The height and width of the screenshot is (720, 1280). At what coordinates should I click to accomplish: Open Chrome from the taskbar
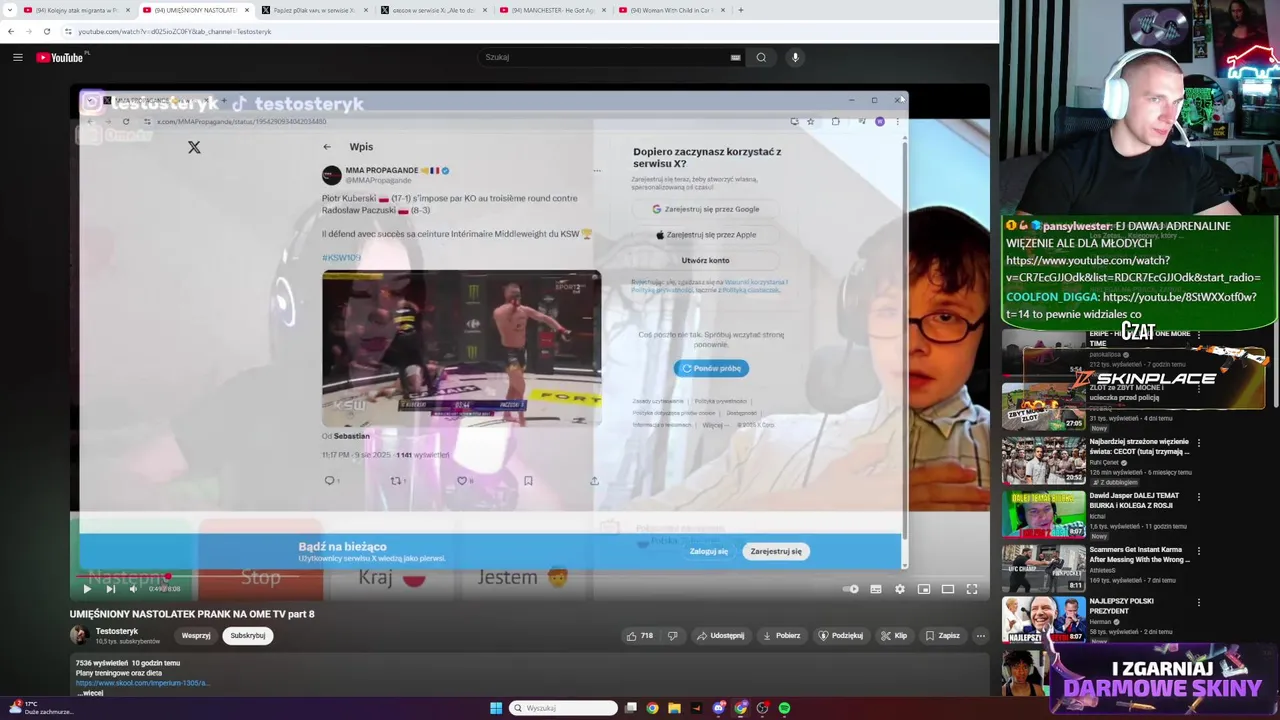652,708
